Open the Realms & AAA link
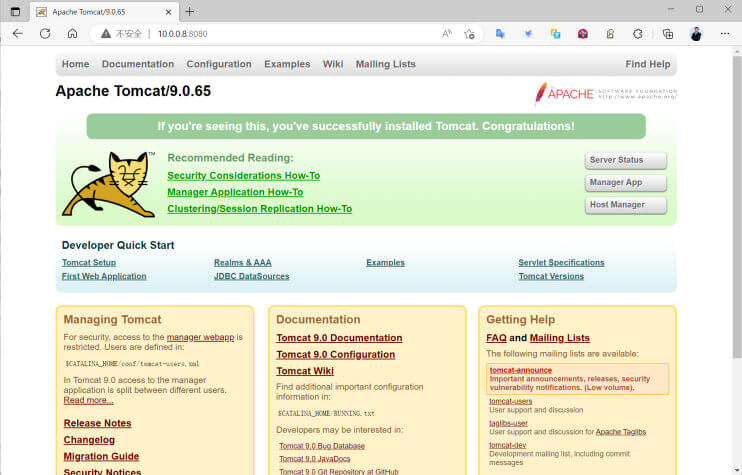The width and height of the screenshot is (742, 475). coord(243,263)
